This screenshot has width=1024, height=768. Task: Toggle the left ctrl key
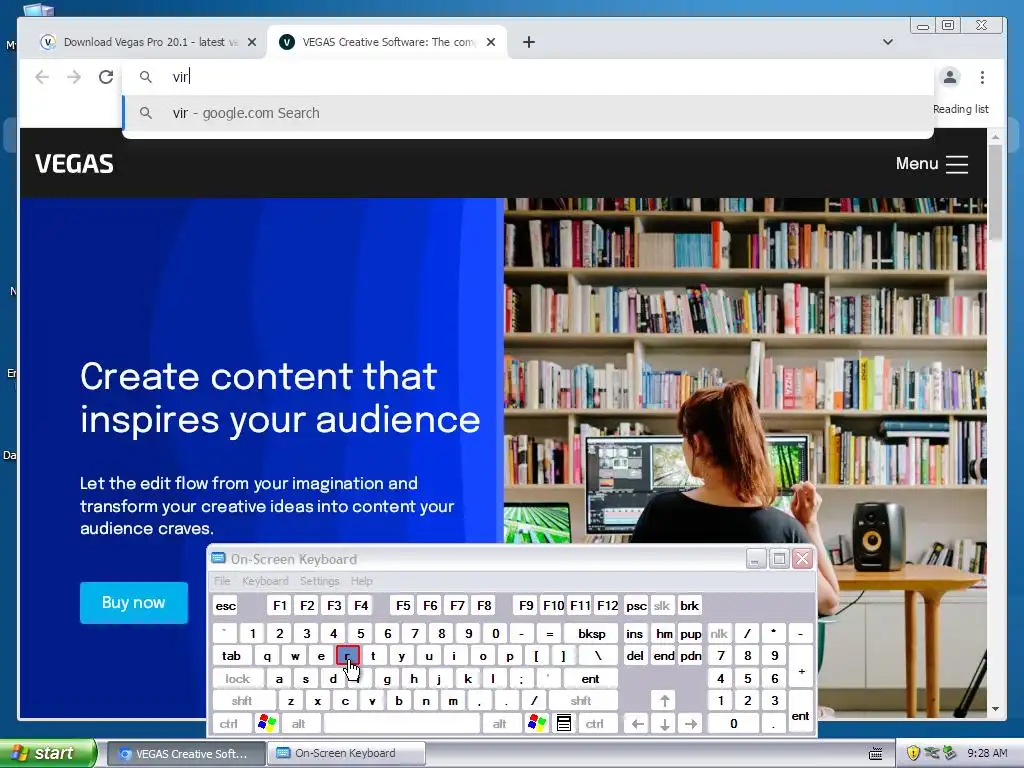[229, 724]
